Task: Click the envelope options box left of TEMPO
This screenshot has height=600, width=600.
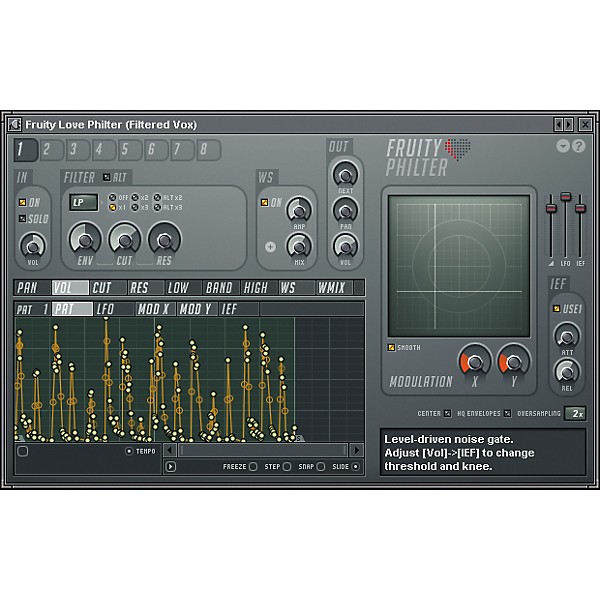Action: (23, 451)
